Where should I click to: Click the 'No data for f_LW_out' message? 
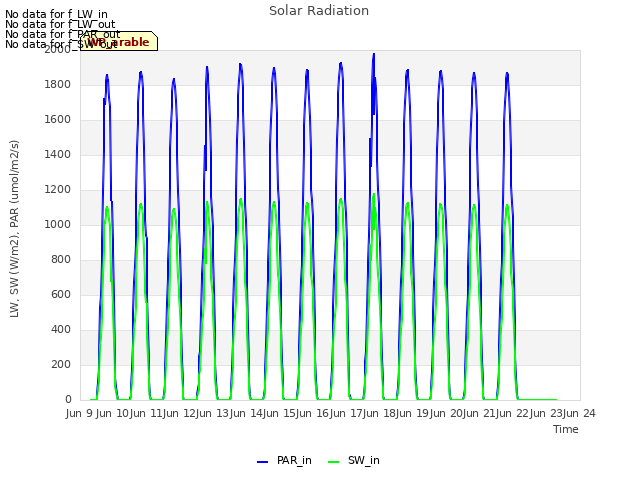click(60, 24)
